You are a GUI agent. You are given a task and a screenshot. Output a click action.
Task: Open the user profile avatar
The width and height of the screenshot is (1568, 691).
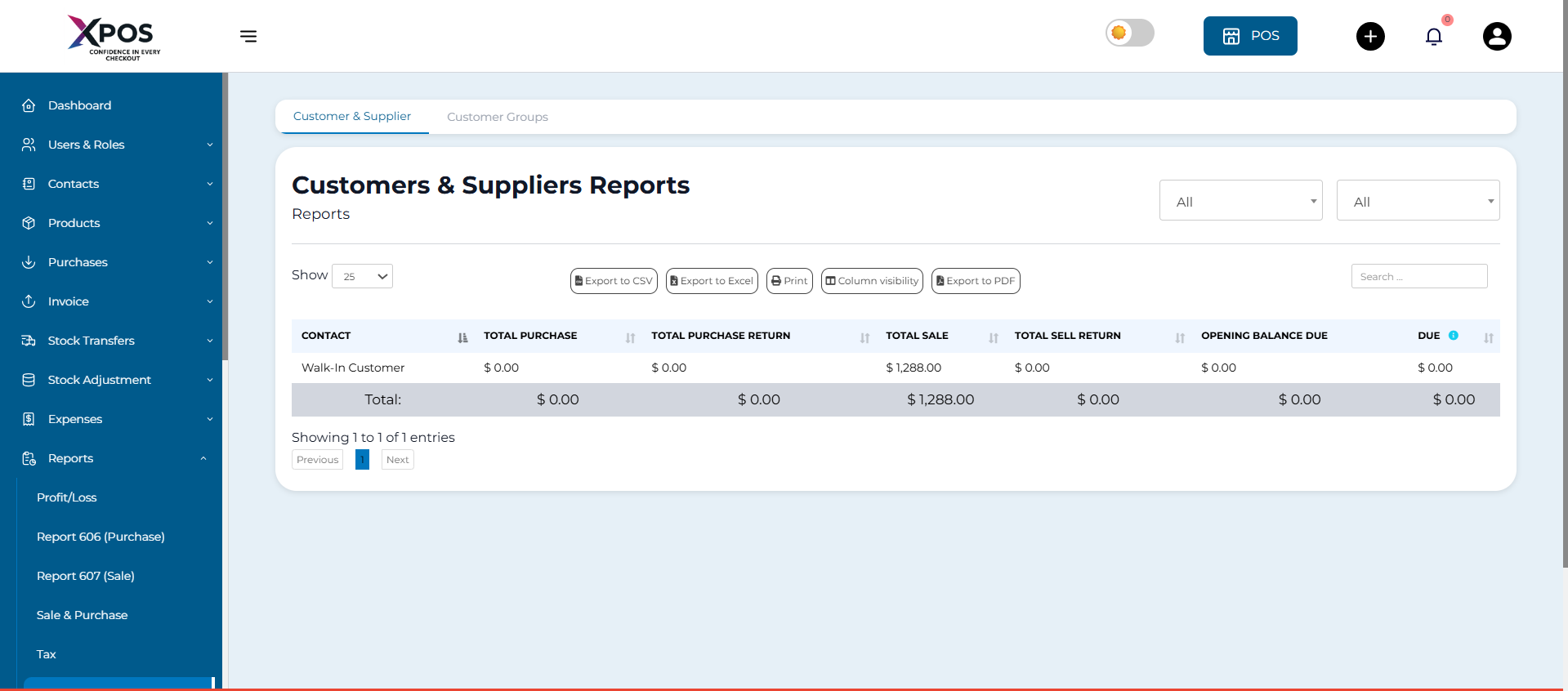click(x=1496, y=36)
